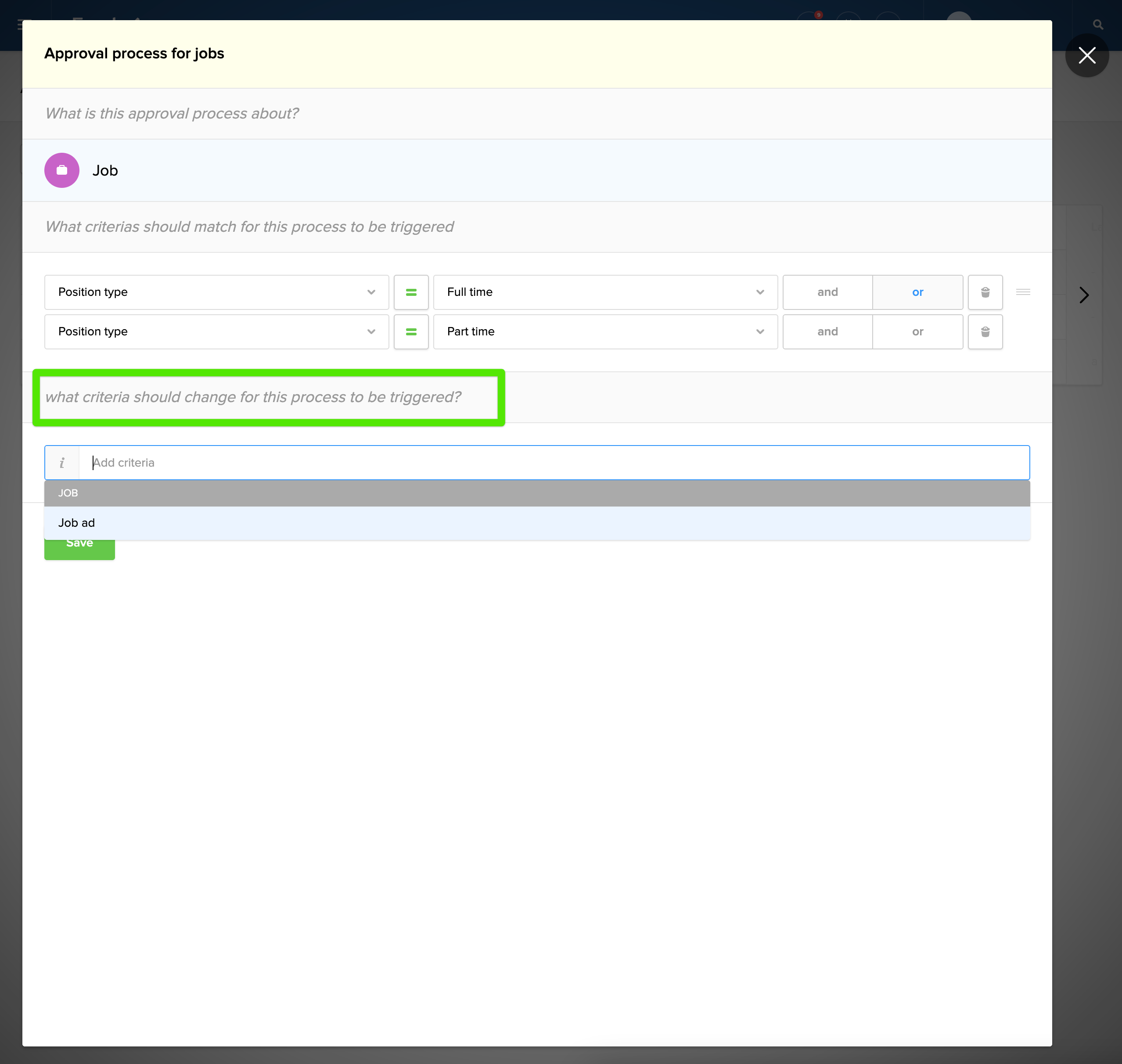Viewport: 1122px width, 1064px height.
Task: Click the drag handle beside first criteria row
Action: pyautogui.click(x=1023, y=292)
